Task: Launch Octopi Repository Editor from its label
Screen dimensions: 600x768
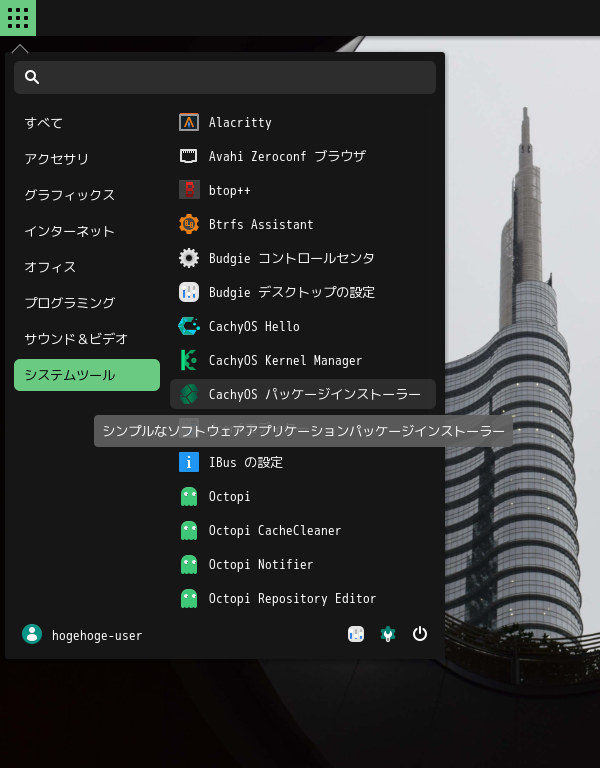Action: (292, 599)
